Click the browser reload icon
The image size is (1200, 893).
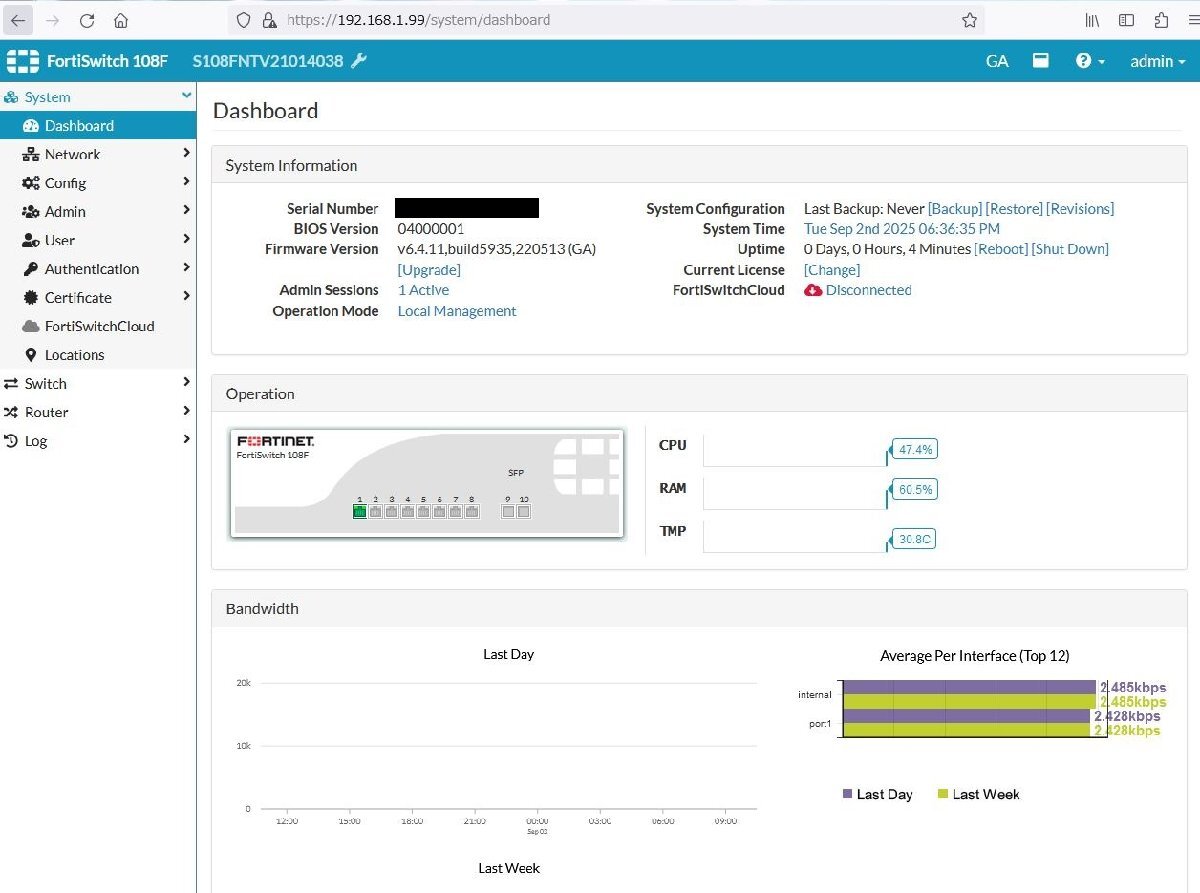(x=87, y=20)
